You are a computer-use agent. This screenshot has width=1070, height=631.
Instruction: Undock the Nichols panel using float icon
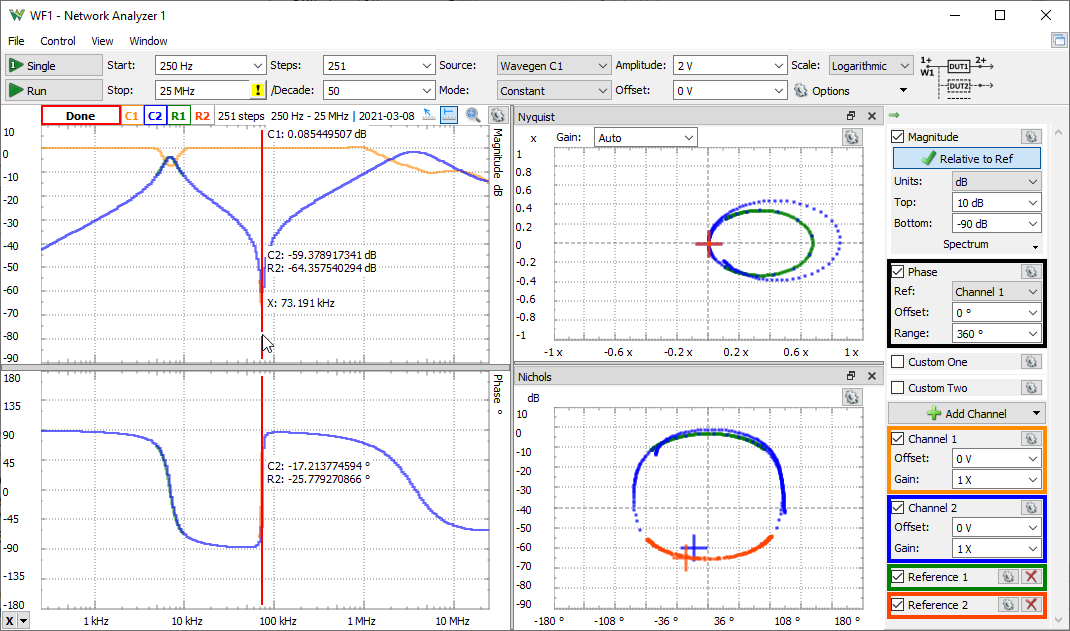[852, 377]
